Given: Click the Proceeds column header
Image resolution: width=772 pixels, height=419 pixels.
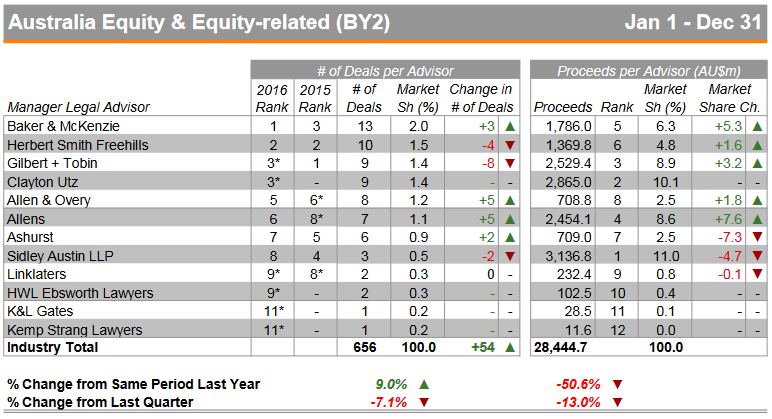Looking at the screenshot, I should pos(563,107).
